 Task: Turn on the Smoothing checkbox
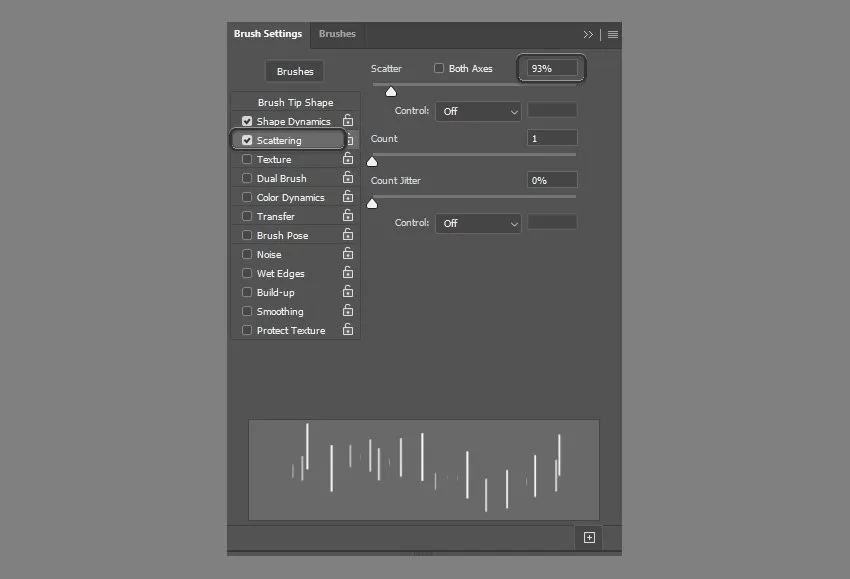(247, 312)
